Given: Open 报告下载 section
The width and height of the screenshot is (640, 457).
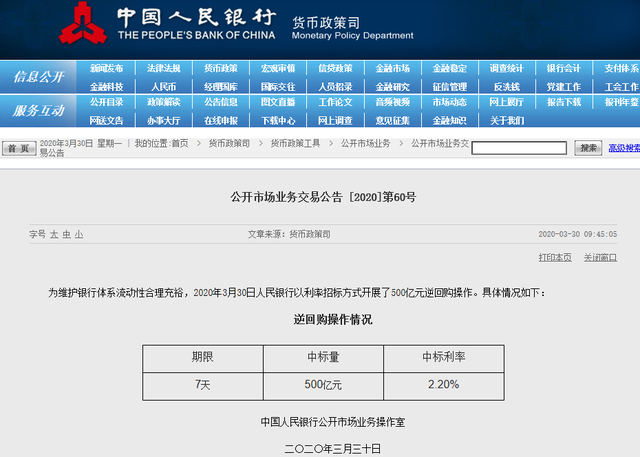Looking at the screenshot, I should point(564,102).
